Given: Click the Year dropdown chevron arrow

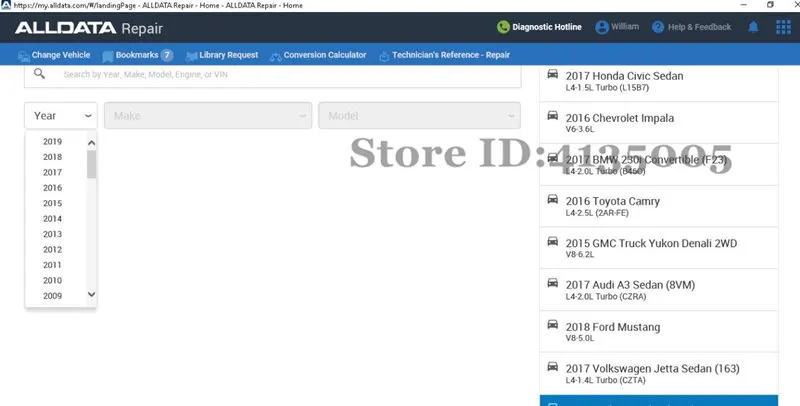Looking at the screenshot, I should (x=88, y=116).
